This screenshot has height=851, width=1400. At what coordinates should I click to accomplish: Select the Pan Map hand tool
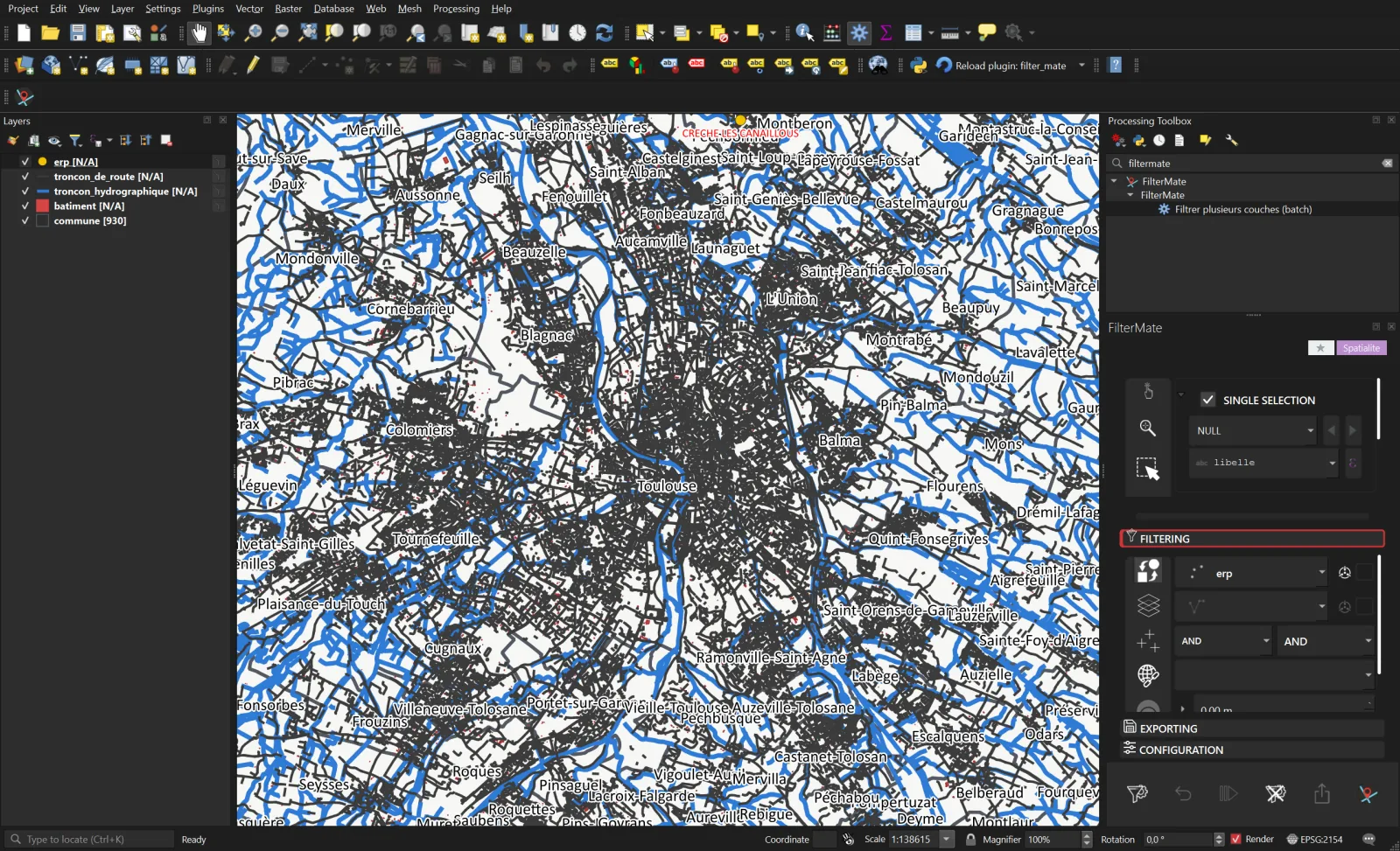199,33
